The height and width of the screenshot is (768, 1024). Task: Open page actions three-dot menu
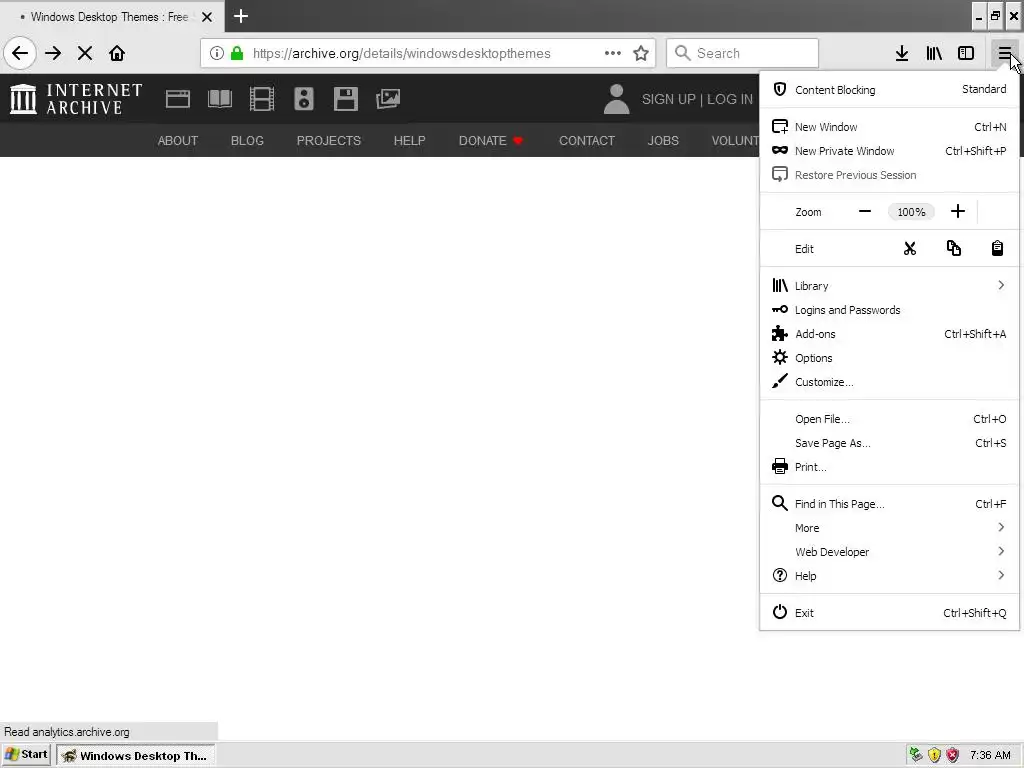pos(613,53)
